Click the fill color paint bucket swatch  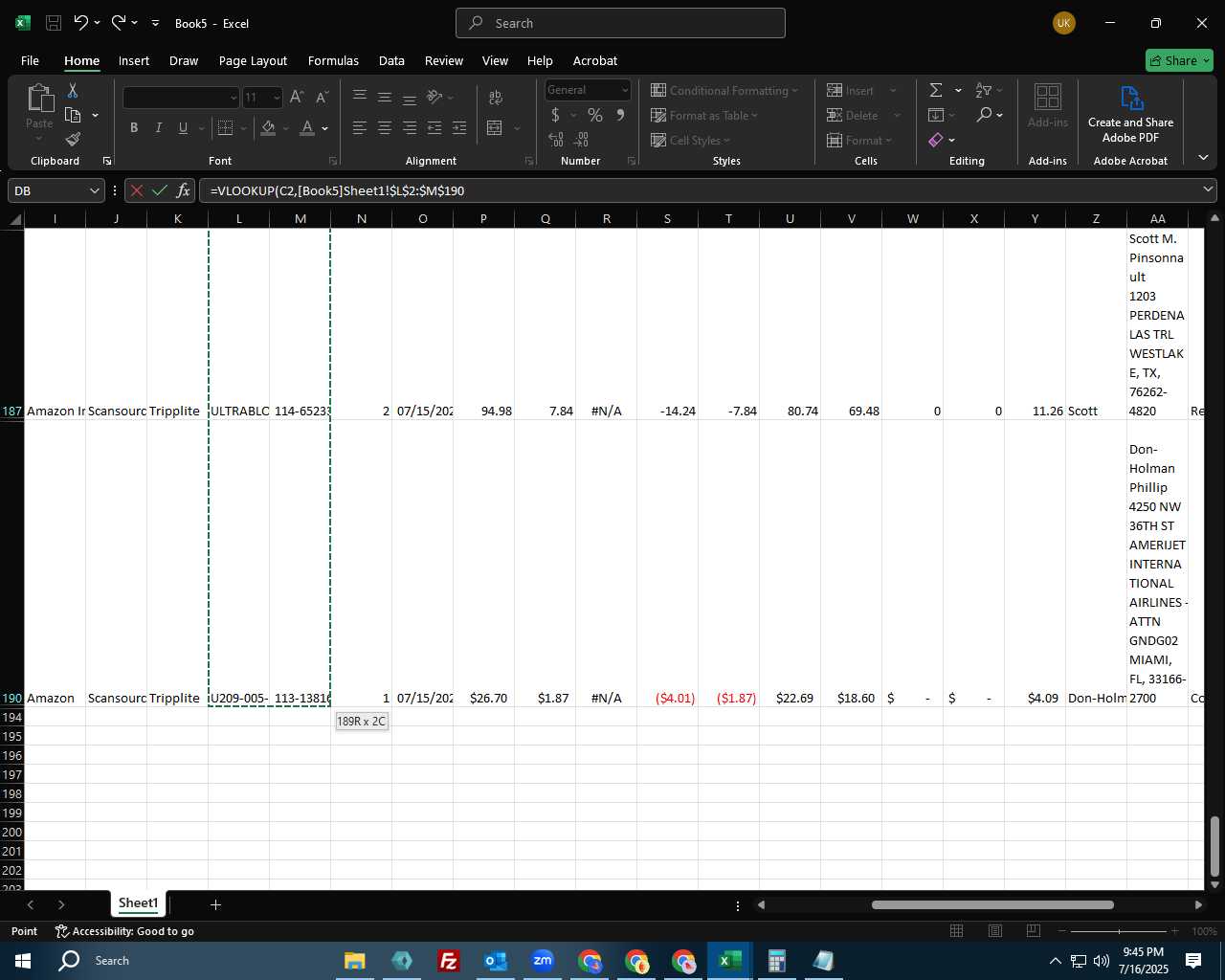[x=269, y=127]
